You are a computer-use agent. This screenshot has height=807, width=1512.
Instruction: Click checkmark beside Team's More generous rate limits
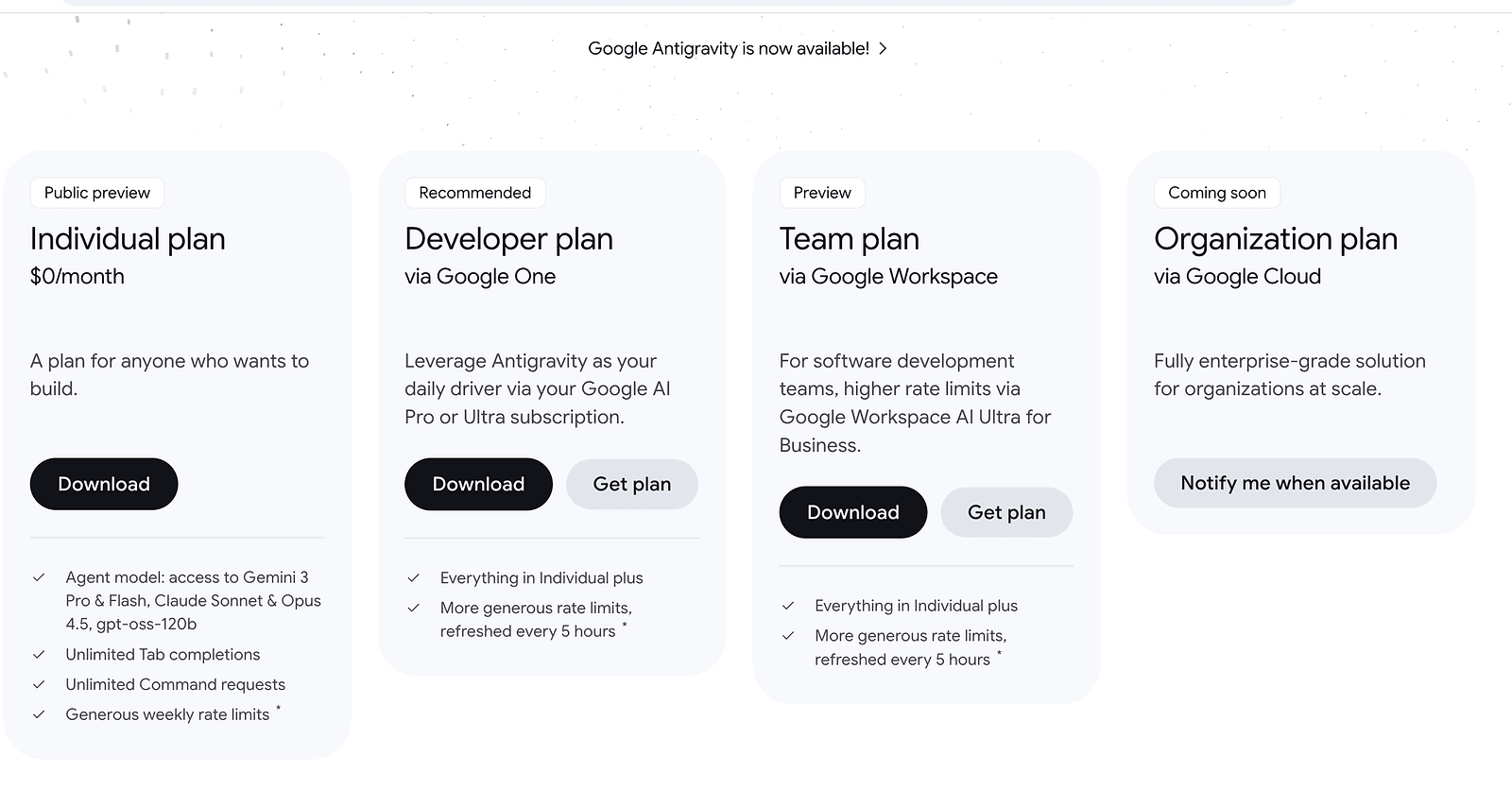[788, 636]
